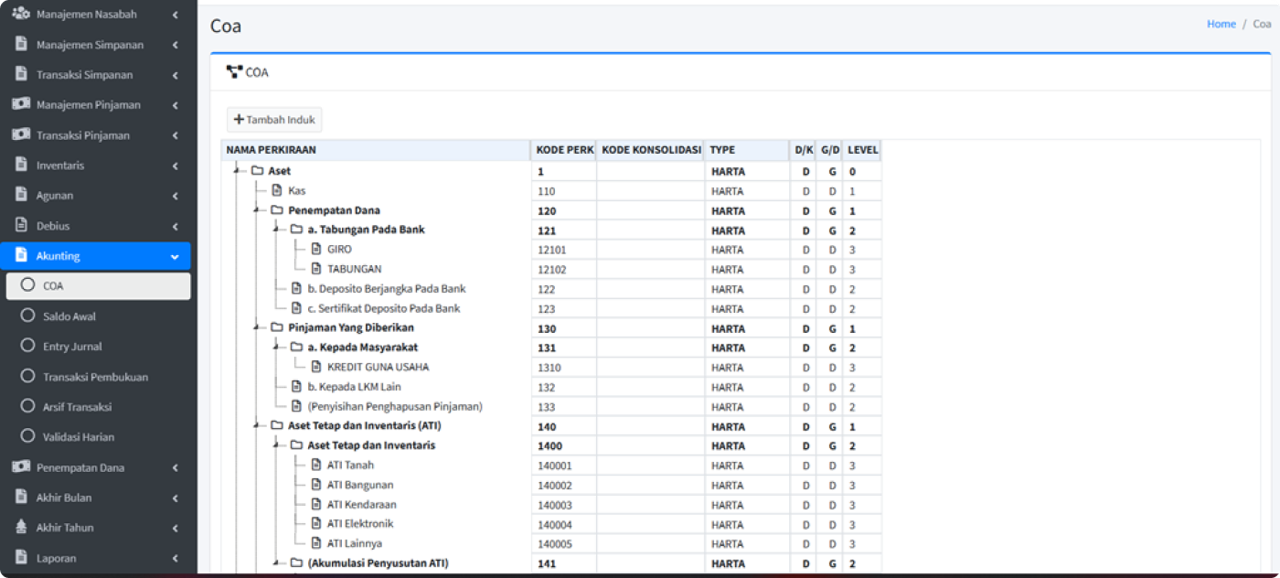
Task: Open the Inventaris sidebar menu
Action: pyautogui.click(x=60, y=165)
